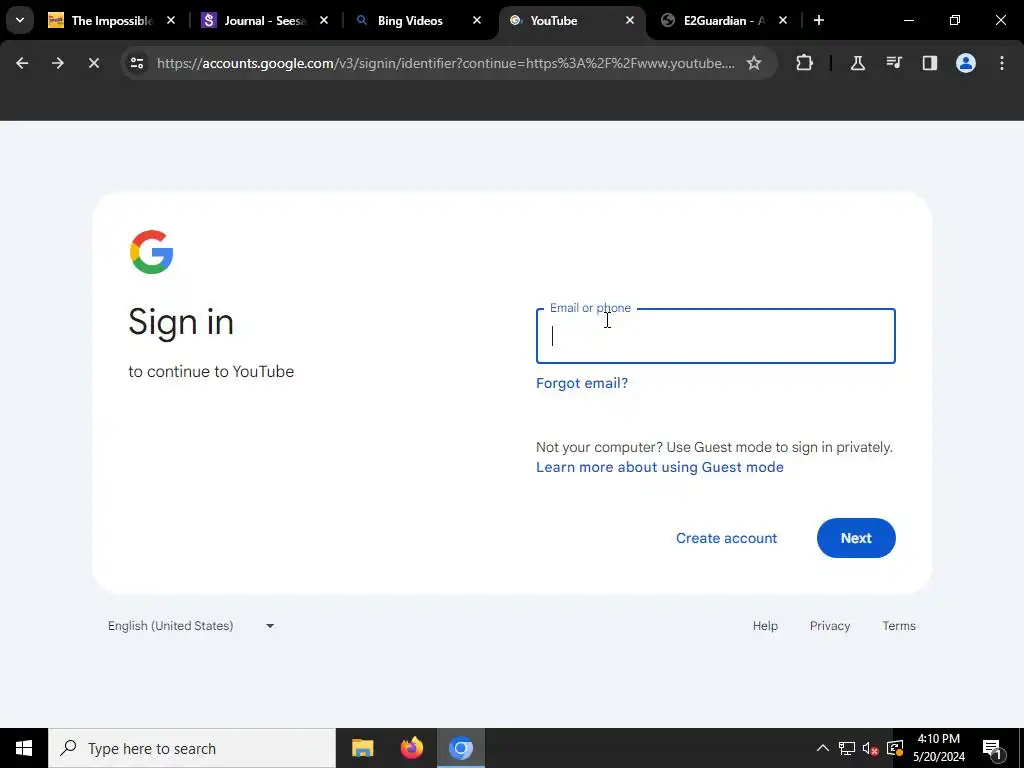Screen dimensions: 1024x768
Task: Open the Privacy footer link
Action: (830, 626)
